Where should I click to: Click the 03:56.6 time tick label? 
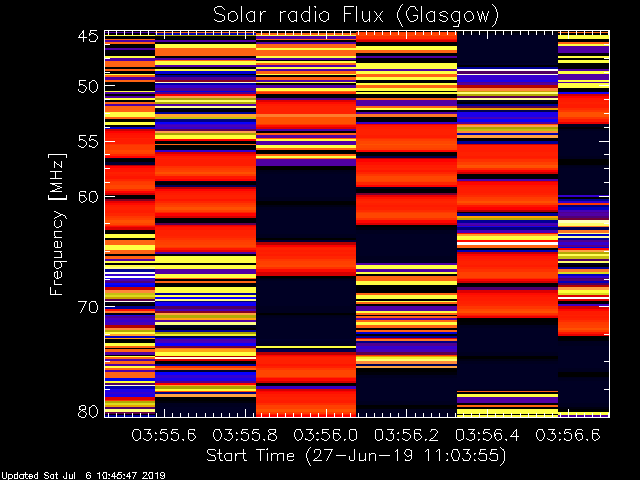(568, 435)
